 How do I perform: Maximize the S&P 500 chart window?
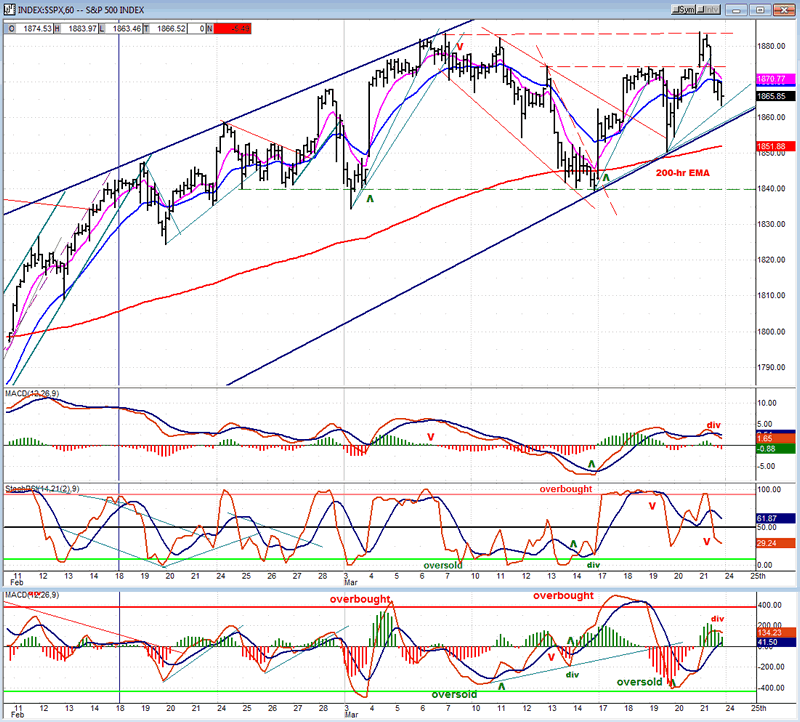pyautogui.click(x=762, y=10)
